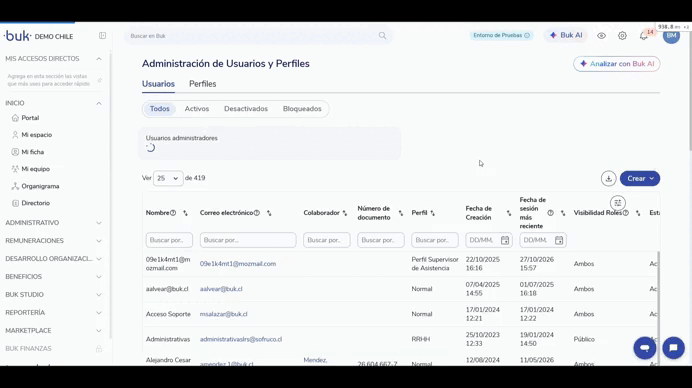692x388 pixels.
Task: Download the users list via download icon
Action: click(x=609, y=179)
